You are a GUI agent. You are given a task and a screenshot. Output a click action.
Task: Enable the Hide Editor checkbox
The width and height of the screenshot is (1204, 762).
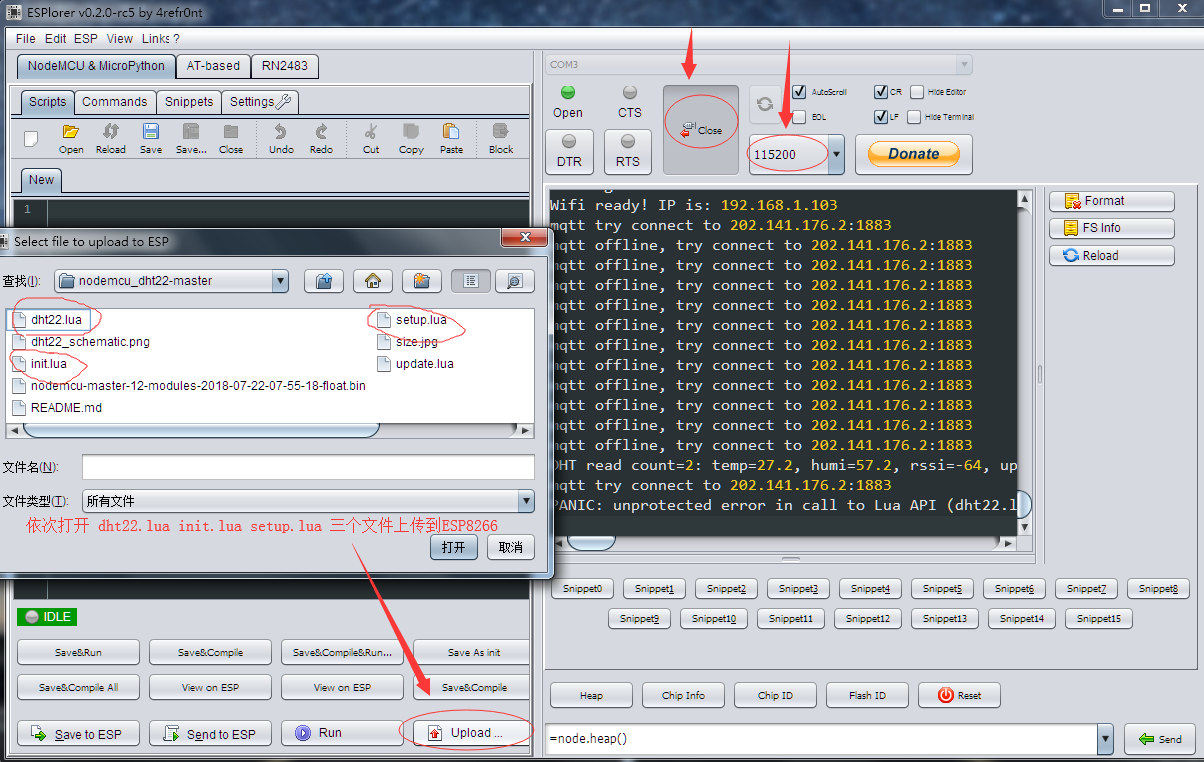[917, 92]
